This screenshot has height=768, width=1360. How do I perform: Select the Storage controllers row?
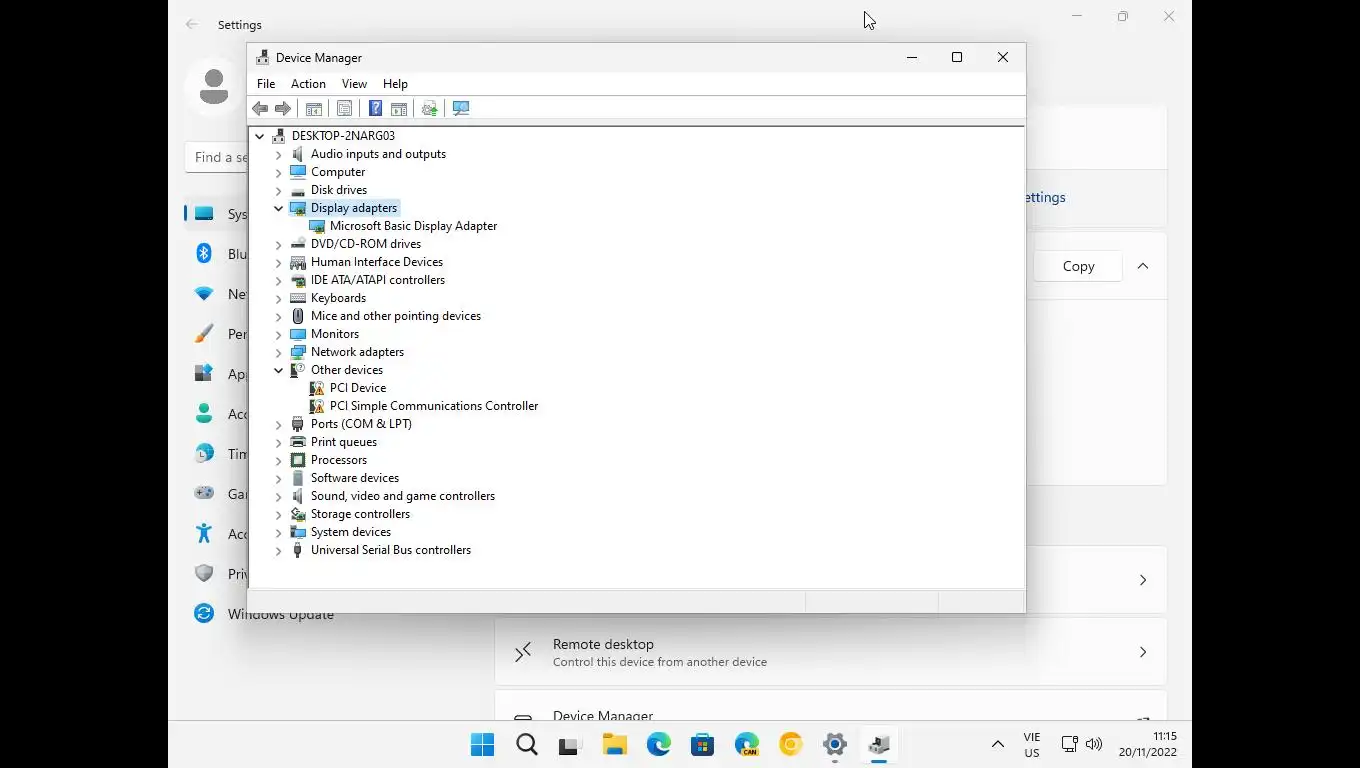tap(360, 514)
